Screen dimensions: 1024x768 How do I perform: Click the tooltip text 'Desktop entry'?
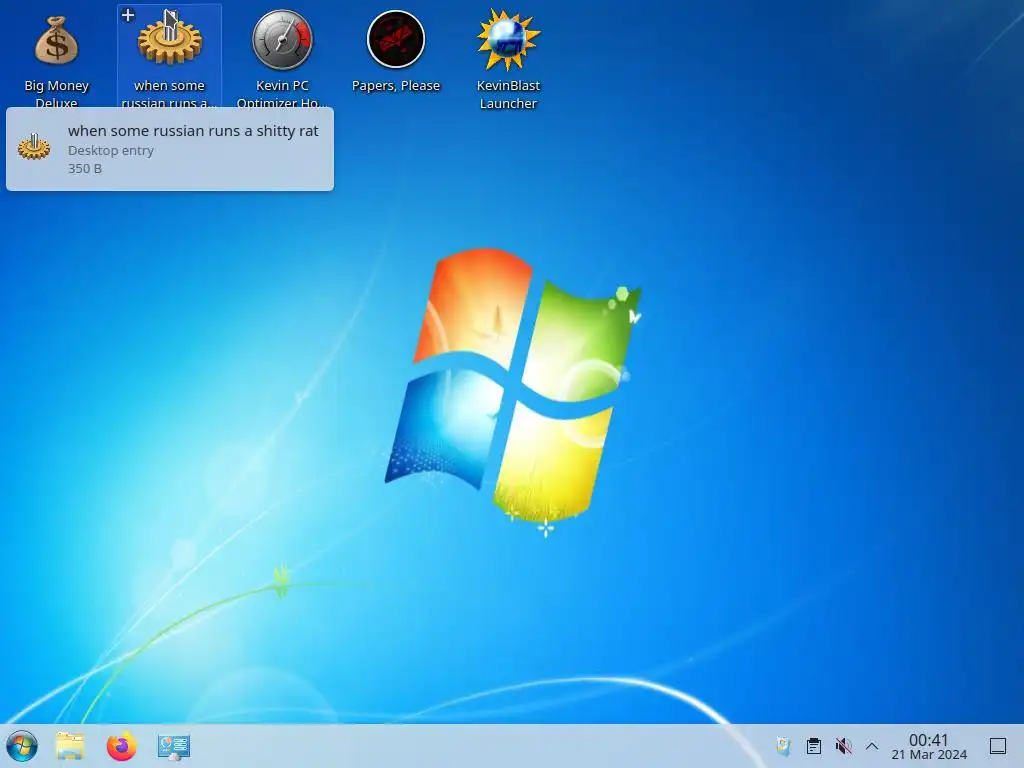click(111, 150)
